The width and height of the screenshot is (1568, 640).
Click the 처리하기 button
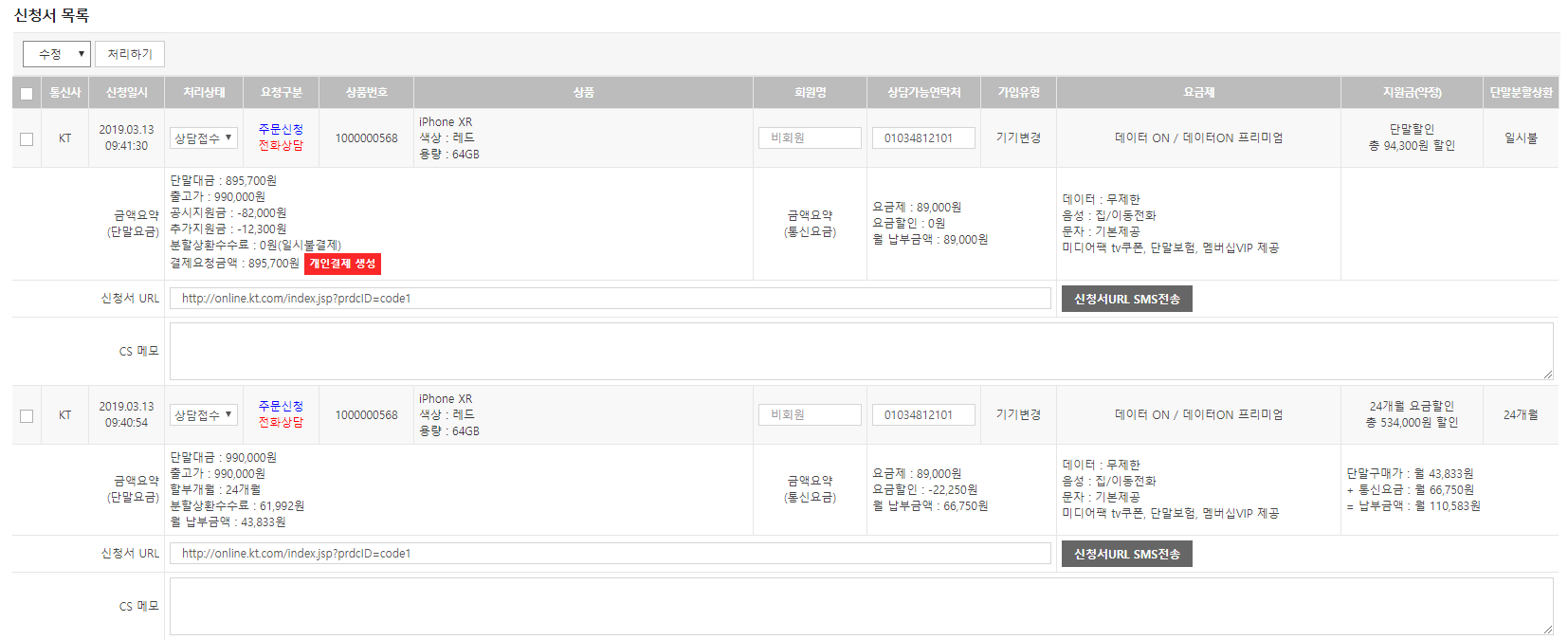click(x=130, y=54)
